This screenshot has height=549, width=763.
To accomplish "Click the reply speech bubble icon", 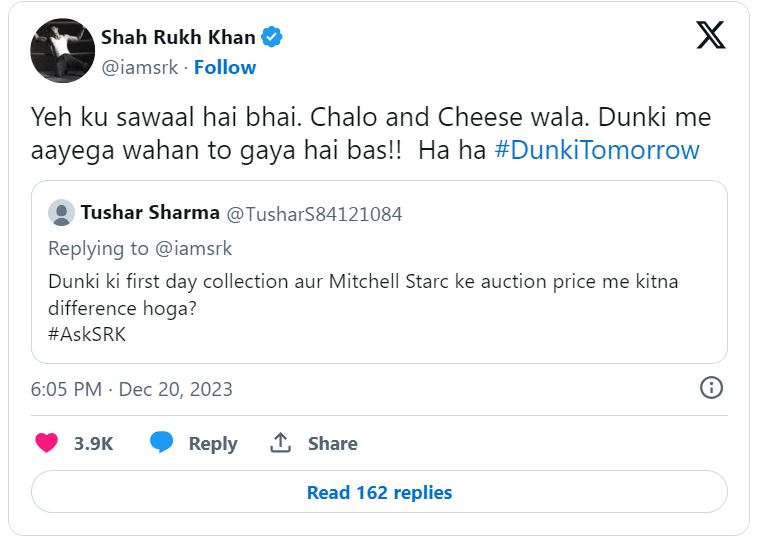I will click(162, 443).
